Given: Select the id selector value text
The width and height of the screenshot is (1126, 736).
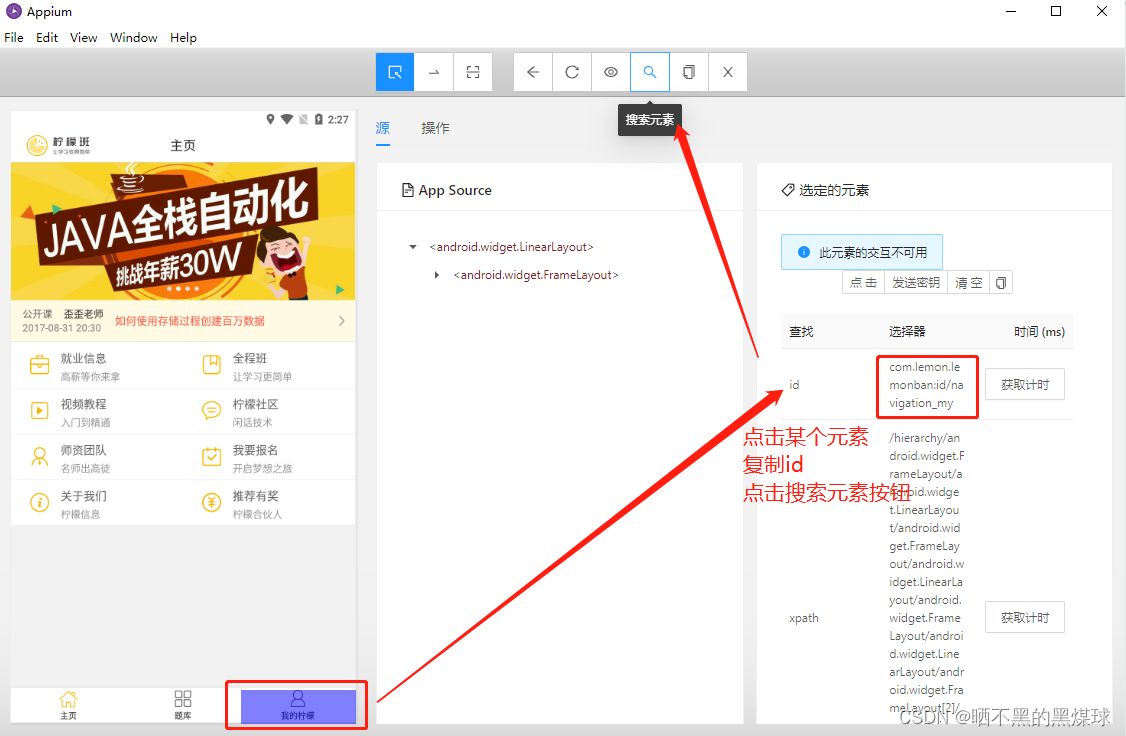Looking at the screenshot, I should 926,386.
